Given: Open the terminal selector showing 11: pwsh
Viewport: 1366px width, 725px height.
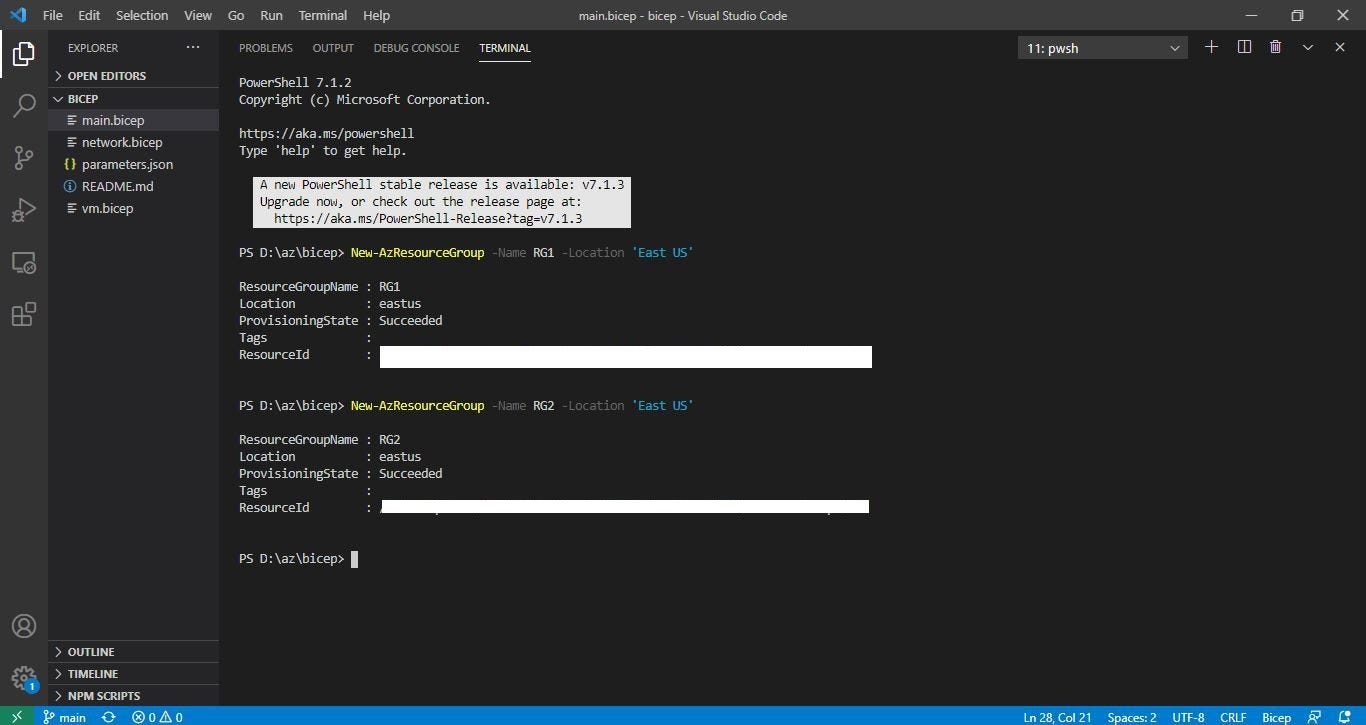Looking at the screenshot, I should (x=1100, y=47).
